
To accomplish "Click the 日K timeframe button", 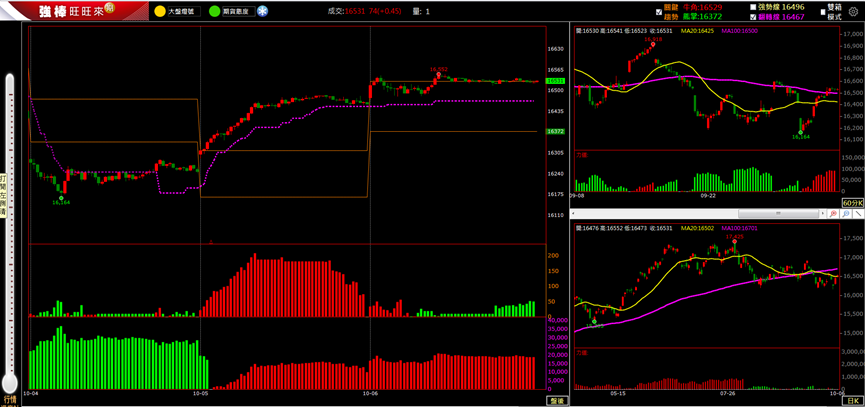I will pos(855,400).
